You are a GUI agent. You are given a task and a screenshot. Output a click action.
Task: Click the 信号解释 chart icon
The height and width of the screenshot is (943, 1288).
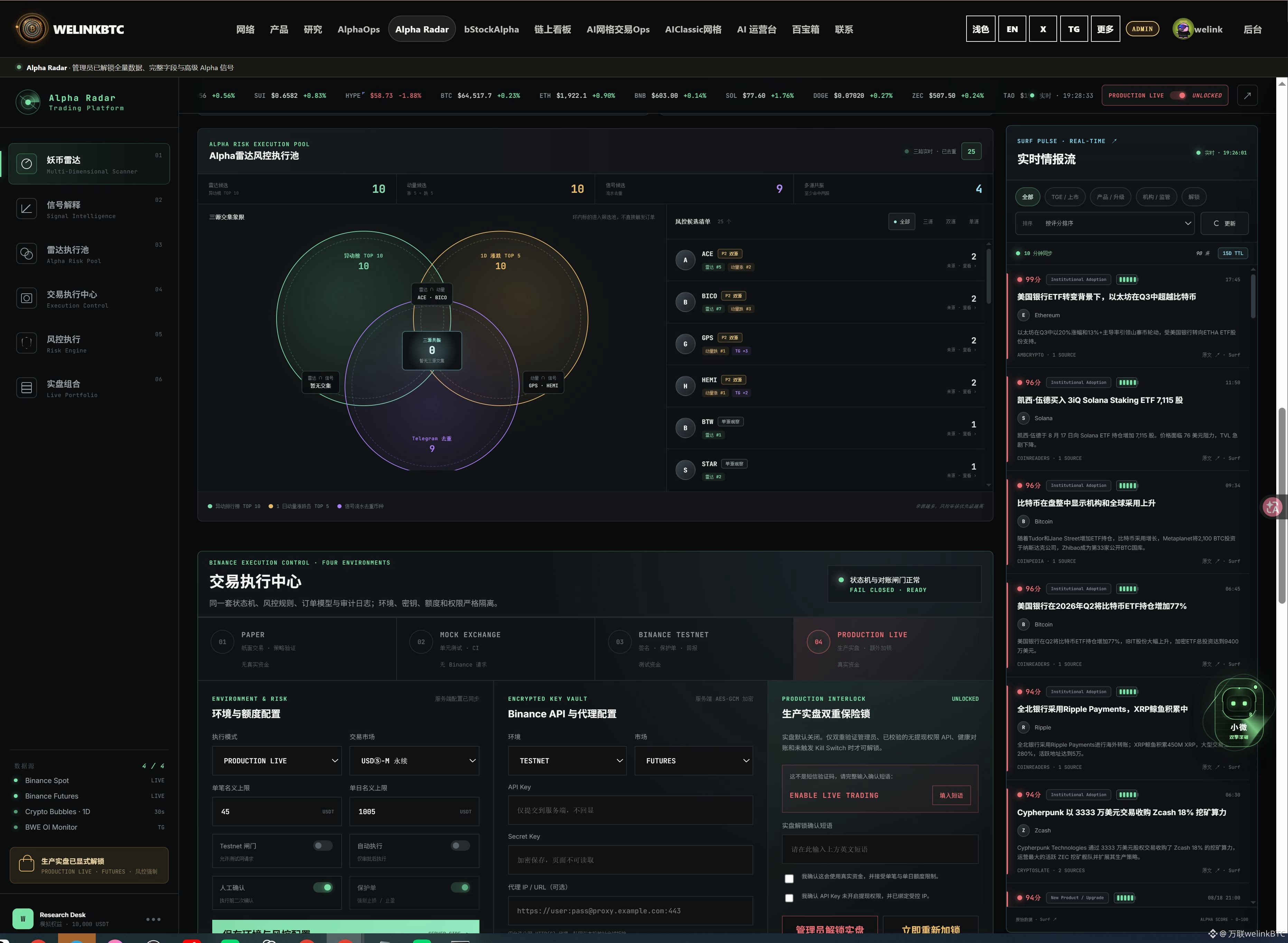tap(26, 209)
